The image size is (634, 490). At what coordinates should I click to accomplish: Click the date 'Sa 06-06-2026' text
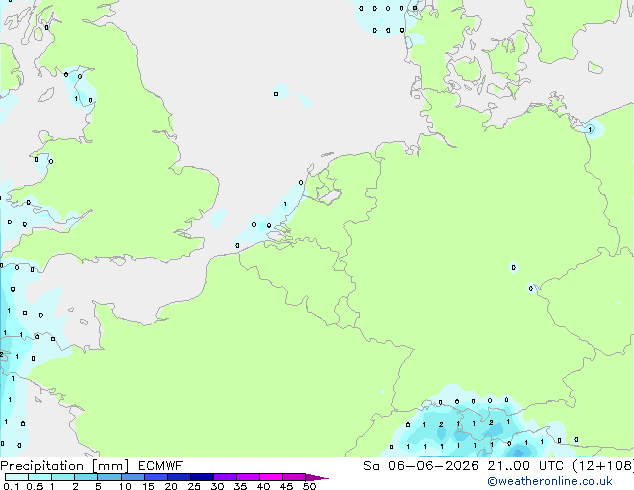421,466
